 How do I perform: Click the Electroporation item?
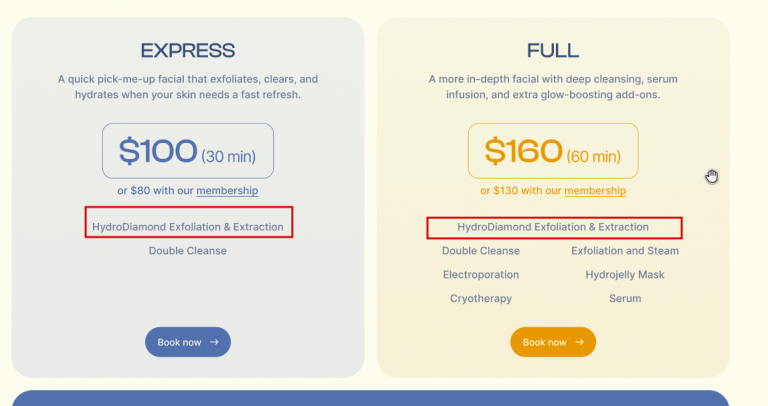(481, 275)
